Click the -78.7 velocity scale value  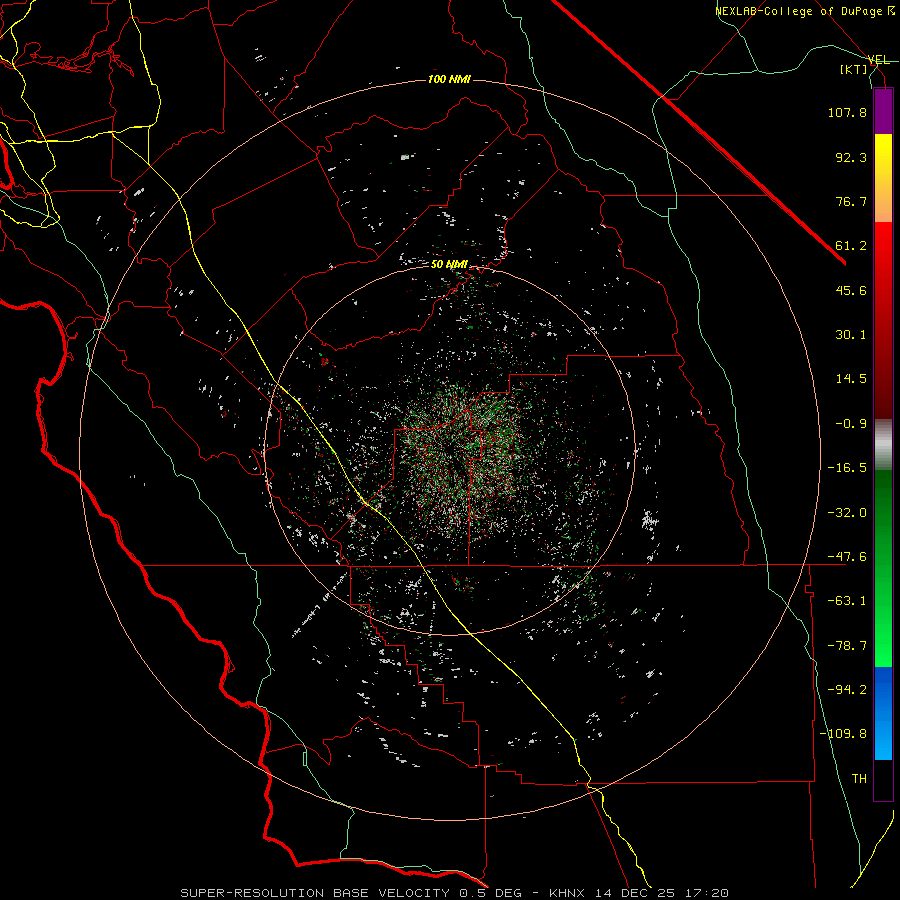pos(847,646)
